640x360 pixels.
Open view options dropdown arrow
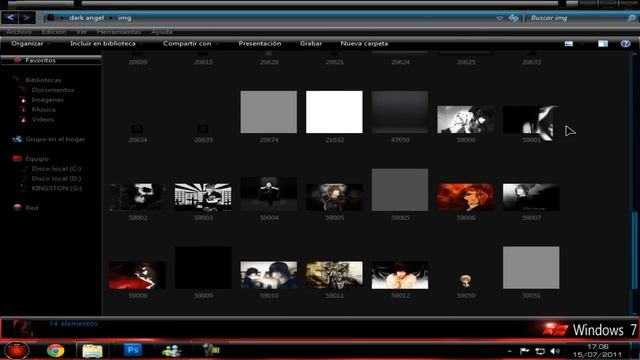(x=582, y=43)
